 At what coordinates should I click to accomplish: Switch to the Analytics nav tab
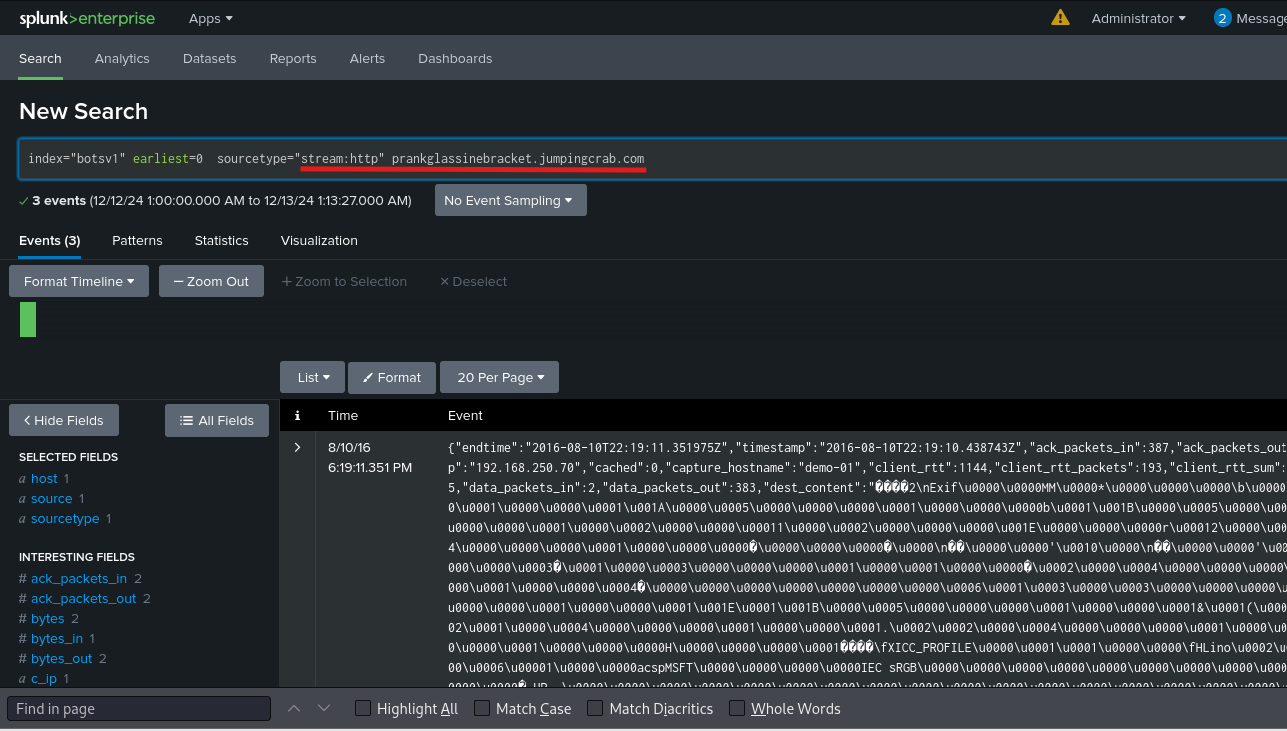tap(122, 58)
